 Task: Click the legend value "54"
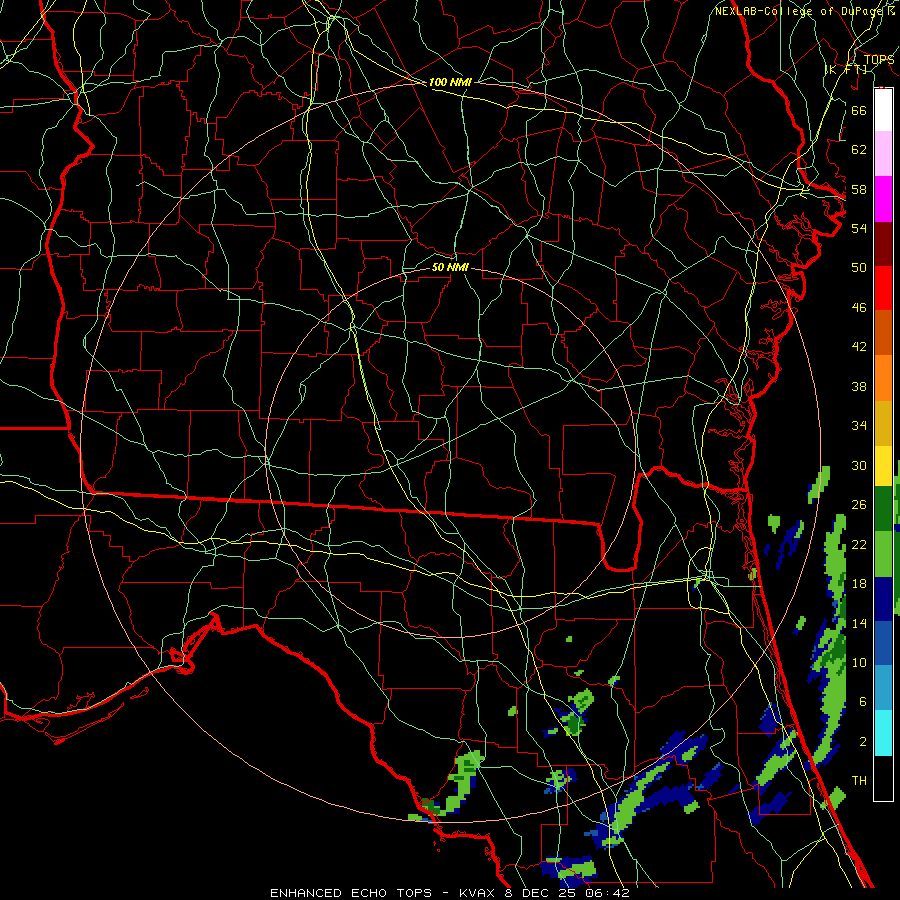[859, 228]
